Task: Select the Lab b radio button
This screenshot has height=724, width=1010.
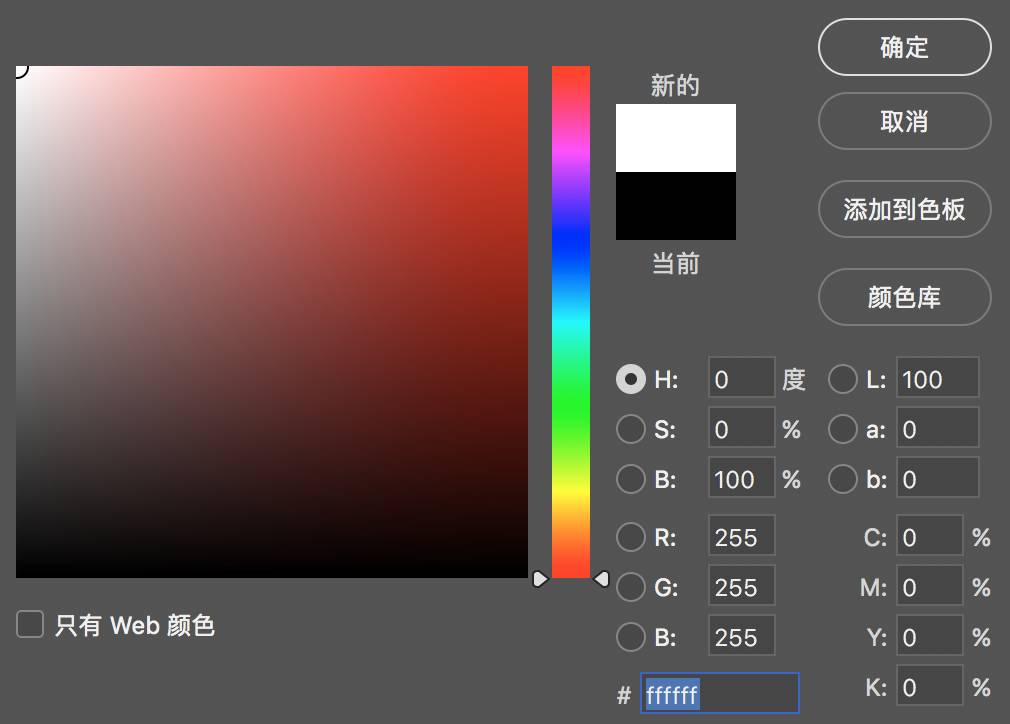Action: coord(843,479)
